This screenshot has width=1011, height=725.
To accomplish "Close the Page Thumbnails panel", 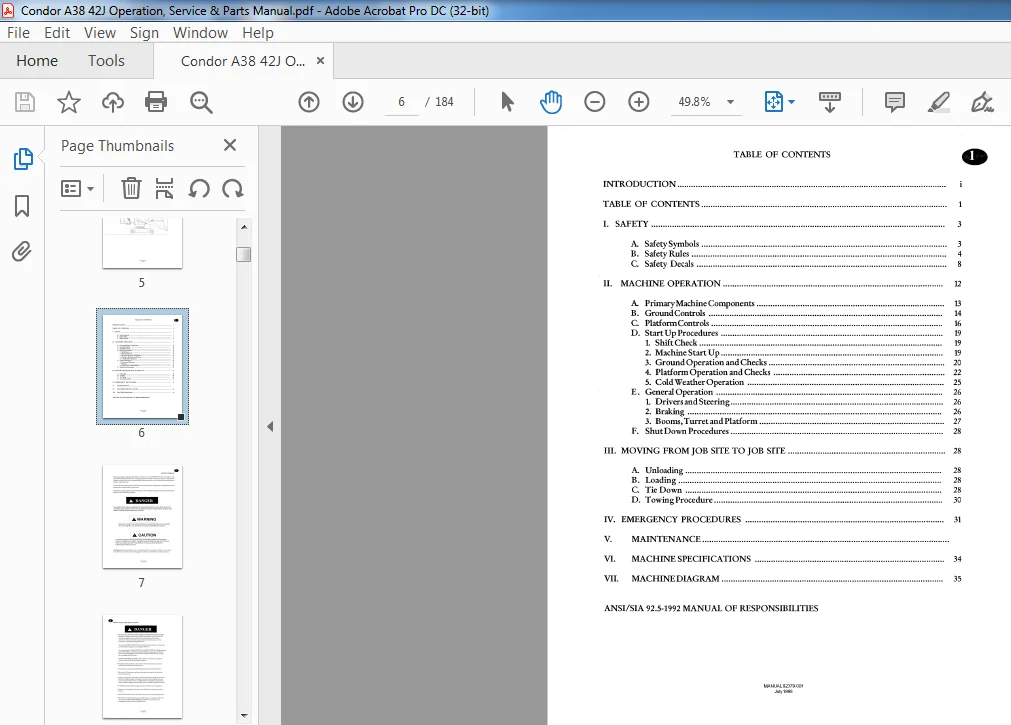I will point(230,145).
